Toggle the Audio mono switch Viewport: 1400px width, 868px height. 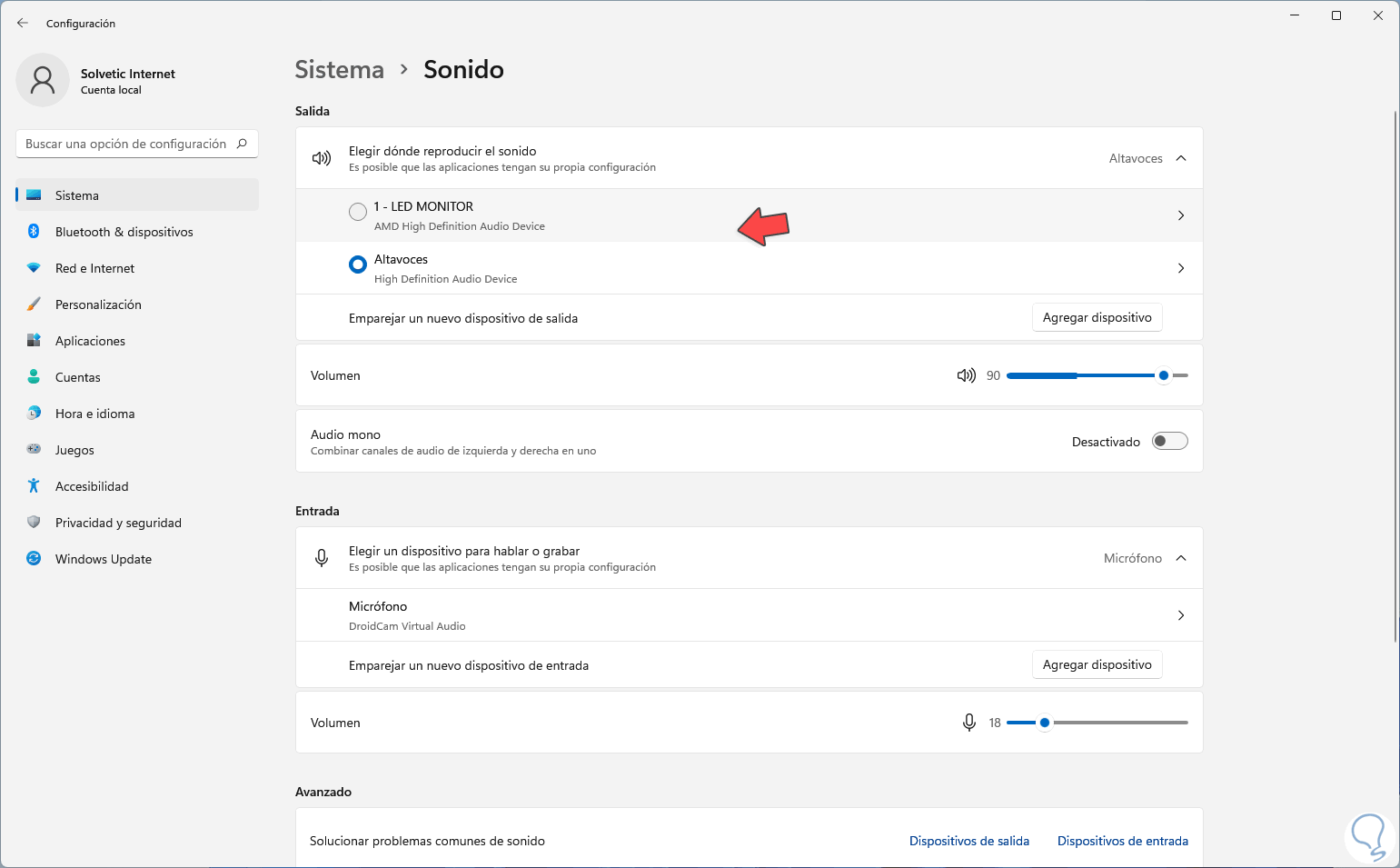(x=1169, y=442)
